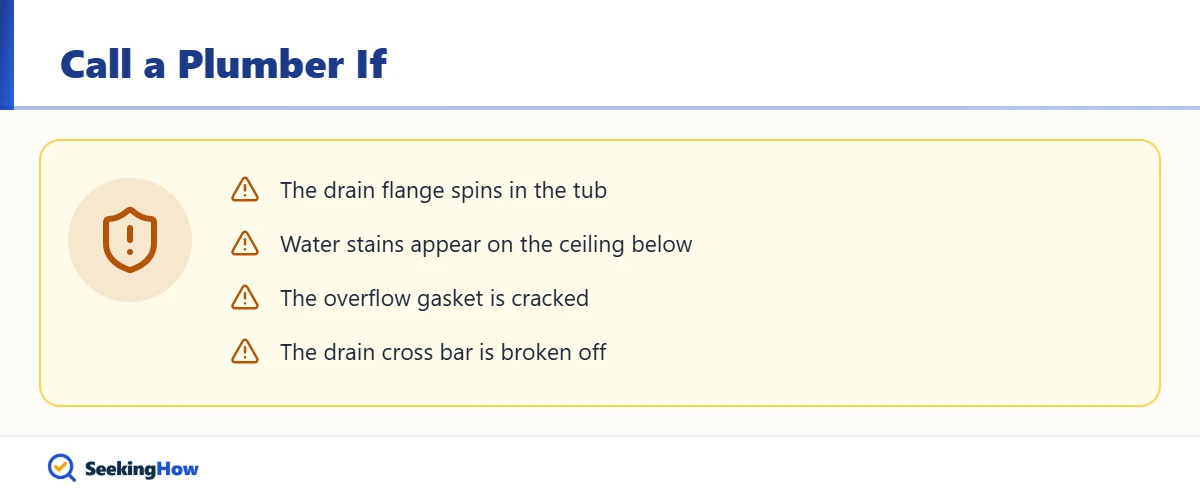The width and height of the screenshot is (1200, 500).
Task: Click 'Water stains appear on the ceiling below'
Action: 486,244
